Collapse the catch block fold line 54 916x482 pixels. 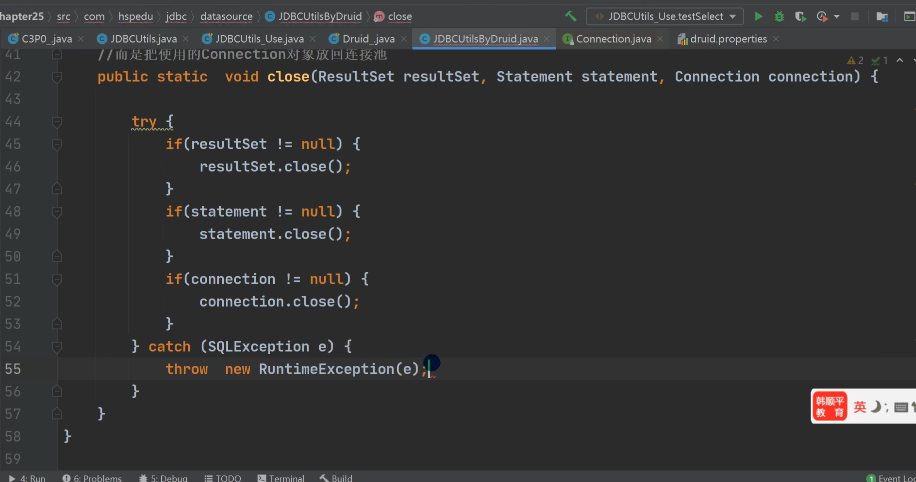[57, 347]
